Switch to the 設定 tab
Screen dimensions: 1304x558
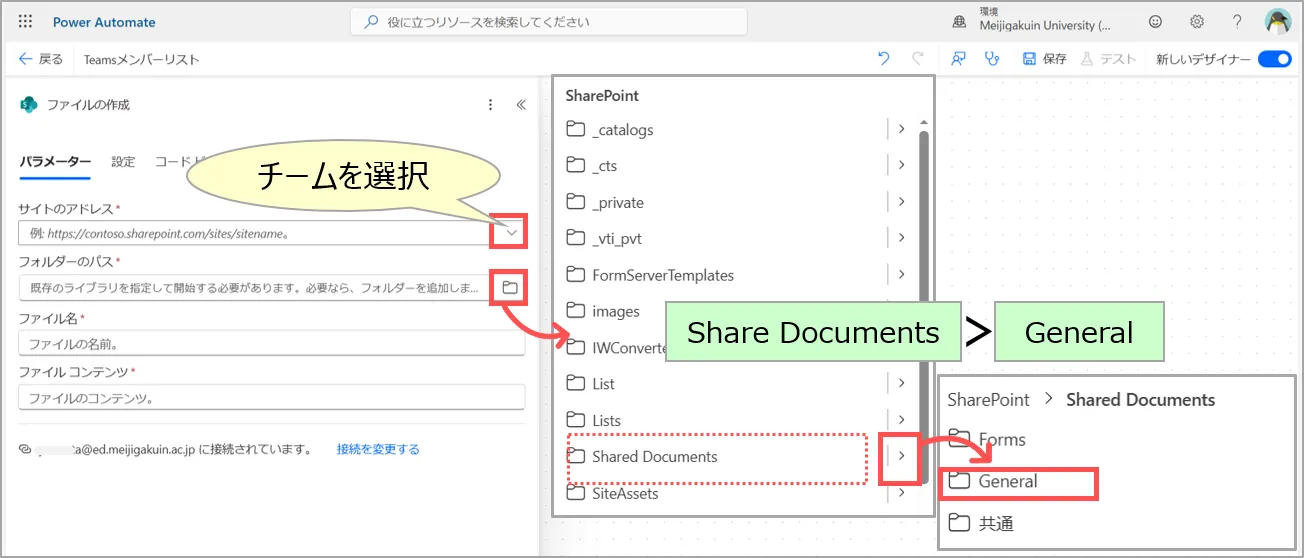123,162
